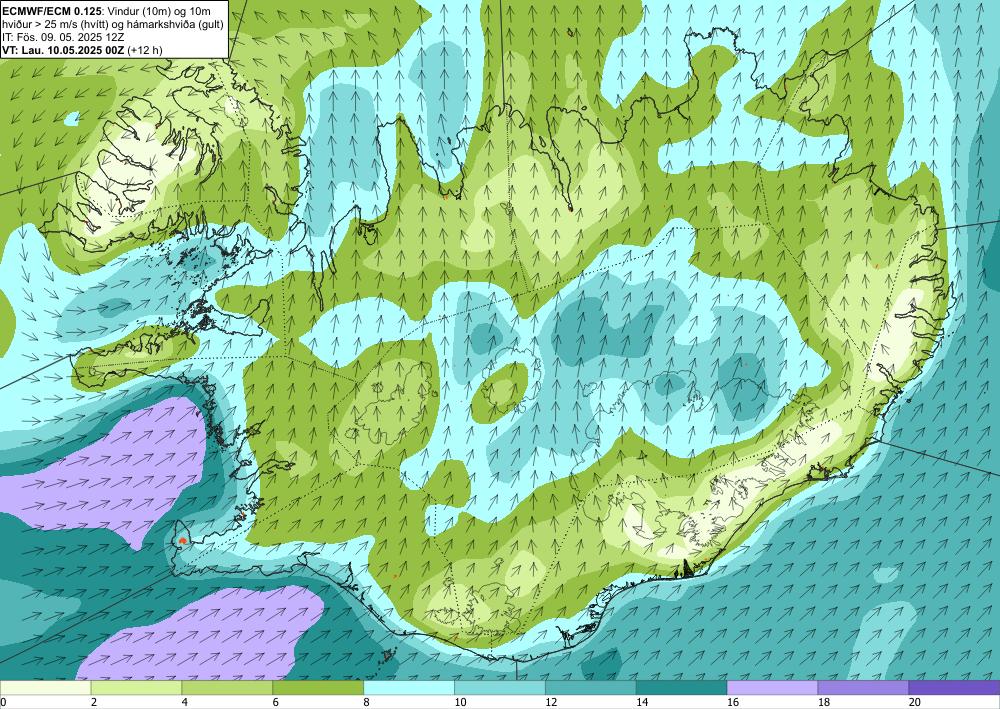Click the light green 2–4 m/s legend swatch
Screen dimensions: 1000x709
(x=136, y=688)
